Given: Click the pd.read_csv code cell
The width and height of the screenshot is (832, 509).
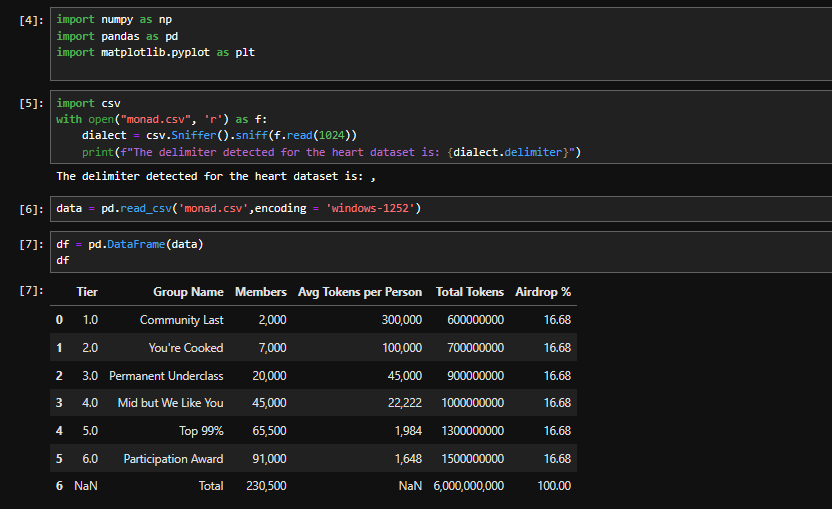Looking at the screenshot, I should (x=441, y=209).
